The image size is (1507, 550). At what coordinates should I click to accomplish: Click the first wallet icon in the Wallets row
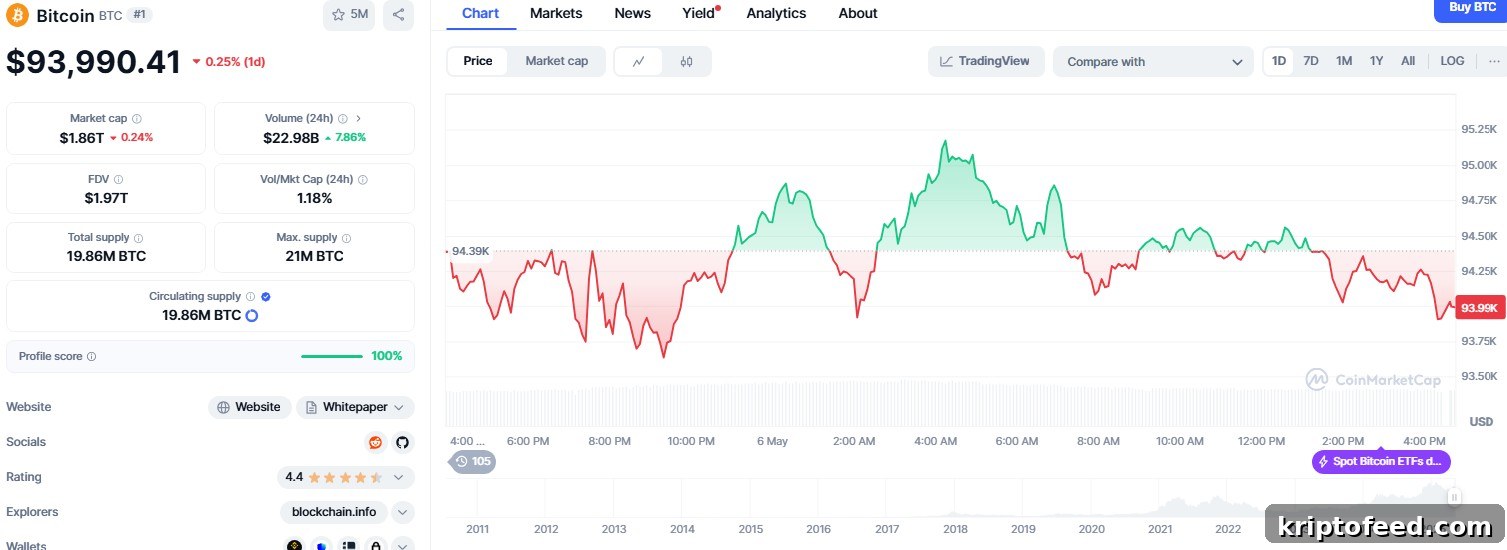pyautogui.click(x=295, y=546)
